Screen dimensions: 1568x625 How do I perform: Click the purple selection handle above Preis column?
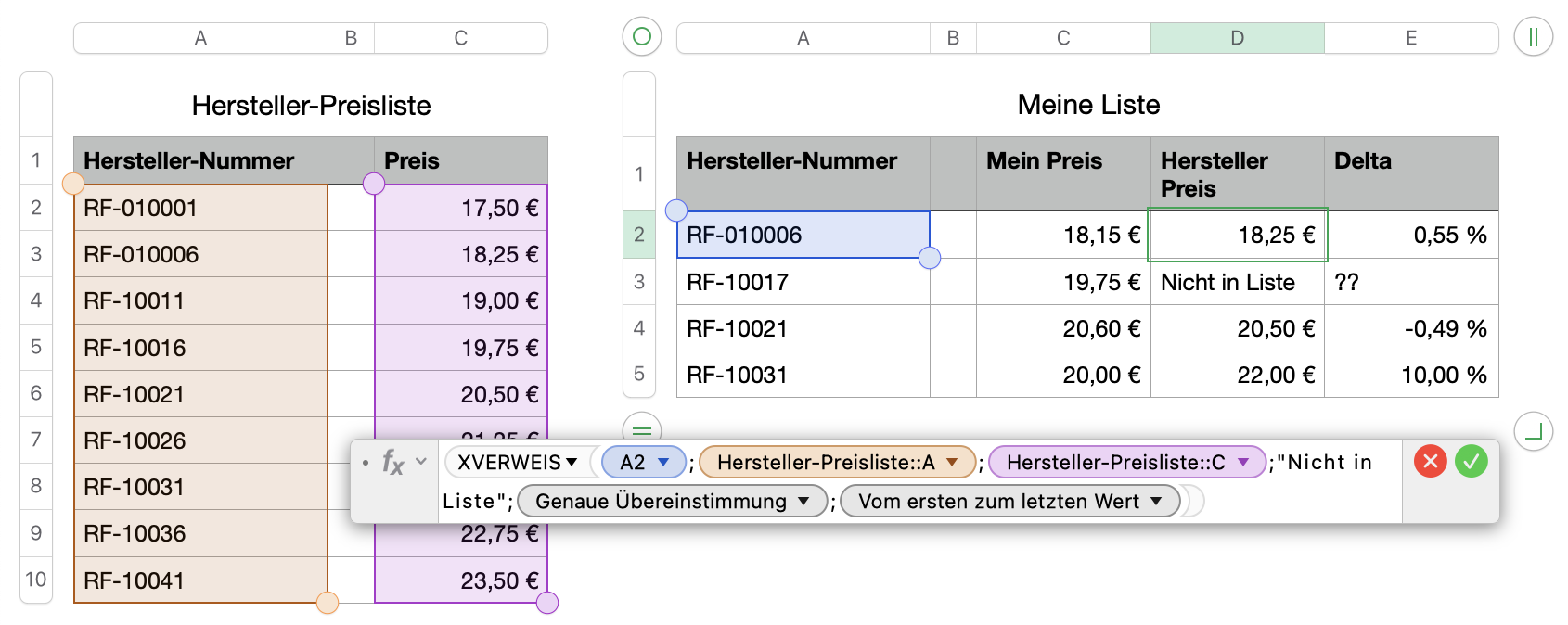pyautogui.click(x=374, y=184)
